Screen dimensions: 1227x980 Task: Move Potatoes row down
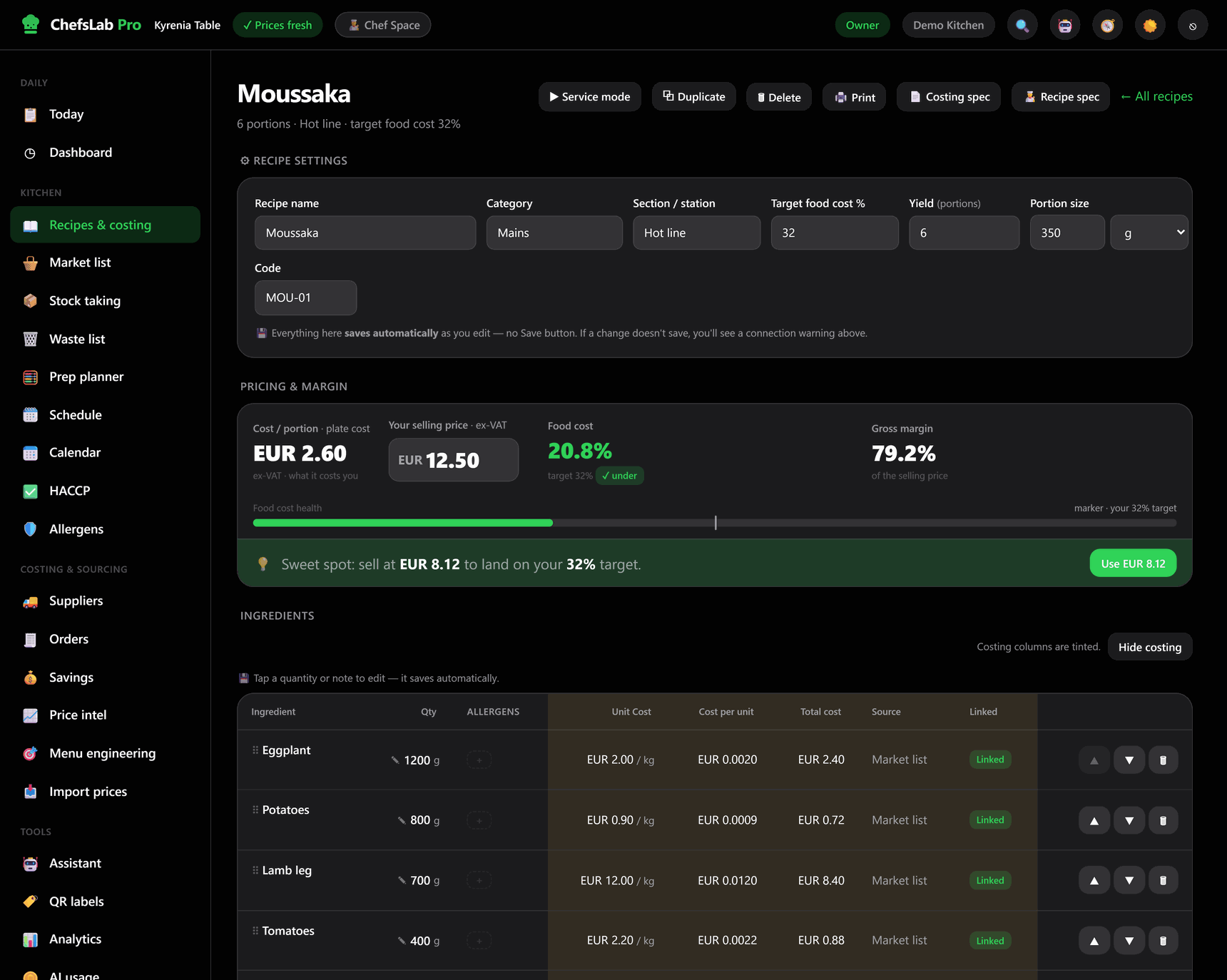(1129, 820)
